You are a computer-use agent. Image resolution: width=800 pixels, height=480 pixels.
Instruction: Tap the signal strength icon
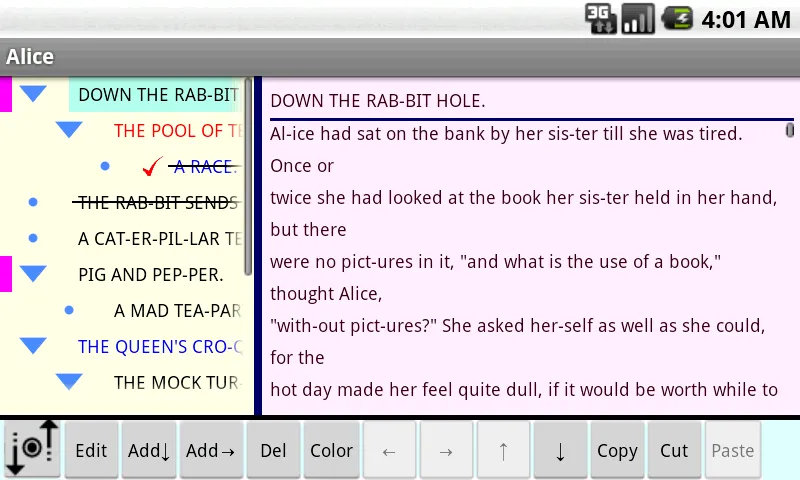click(638, 19)
